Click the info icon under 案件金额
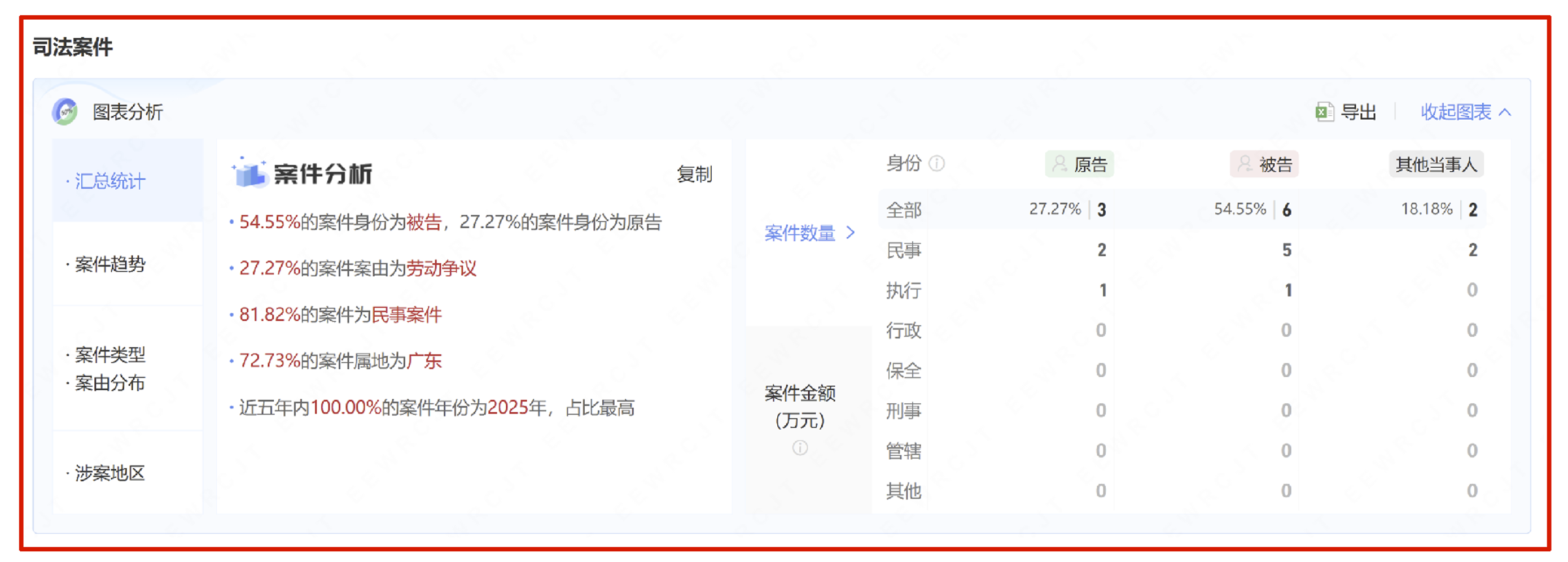 pyautogui.click(x=800, y=448)
